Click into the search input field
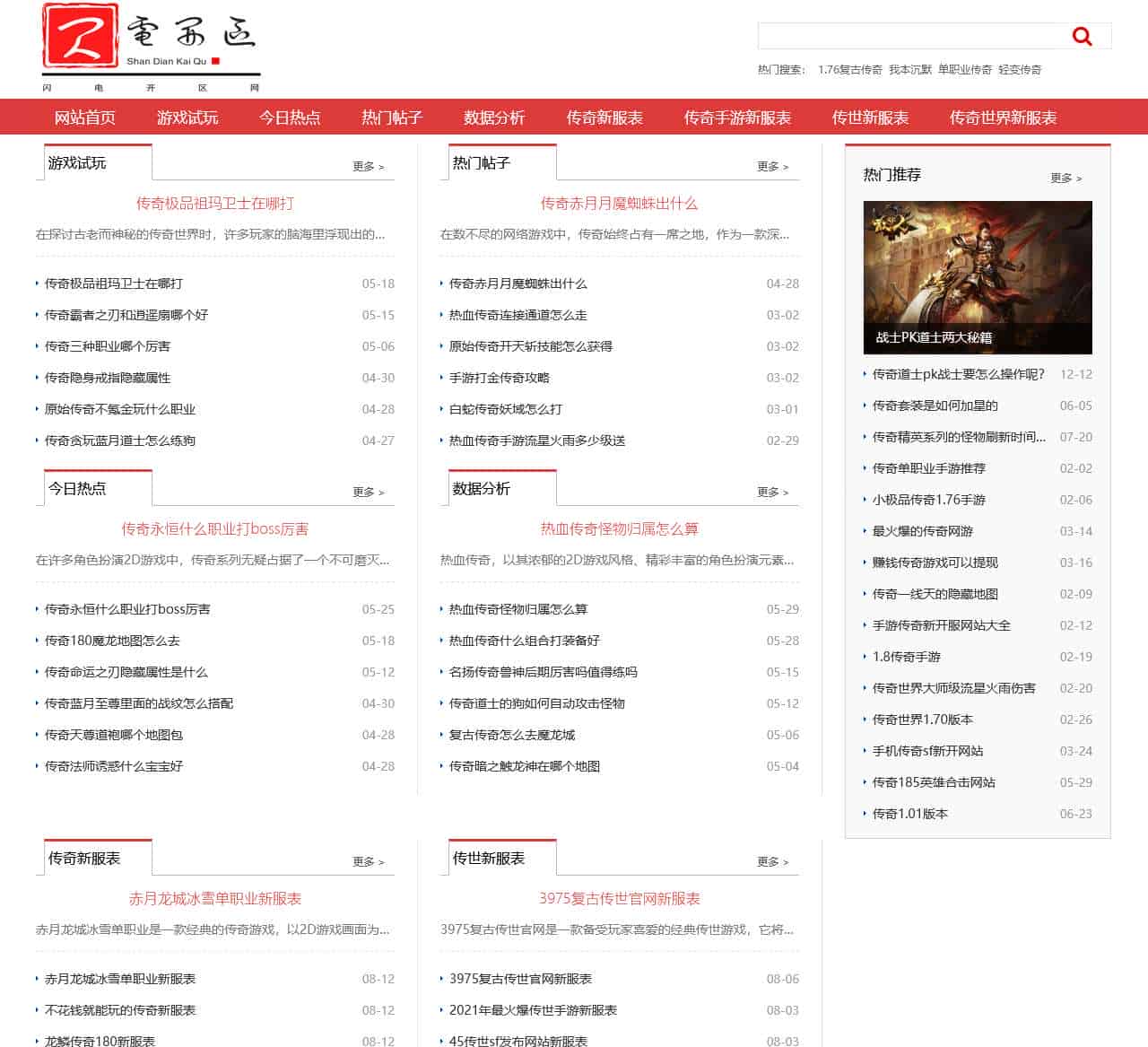 [x=910, y=36]
